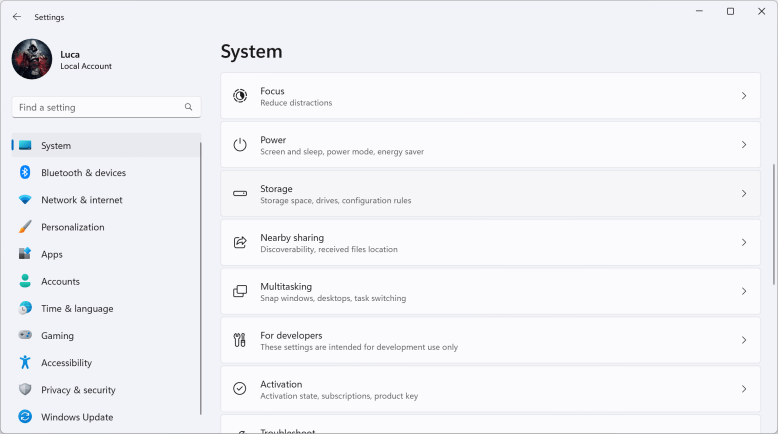Image resolution: width=778 pixels, height=434 pixels.
Task: Select Network & internet in sidebar
Action: pos(81,200)
